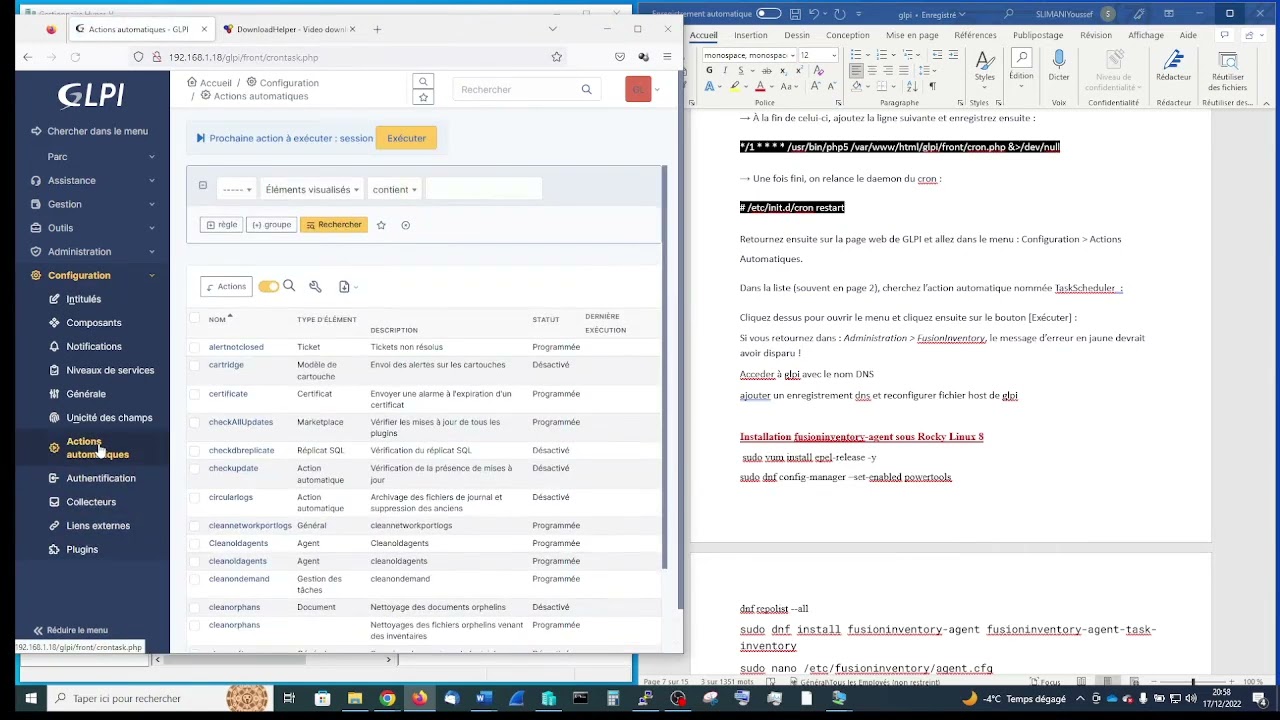Open the ----- criterion dropdown
Viewport: 1280px width, 720px height.
click(237, 189)
